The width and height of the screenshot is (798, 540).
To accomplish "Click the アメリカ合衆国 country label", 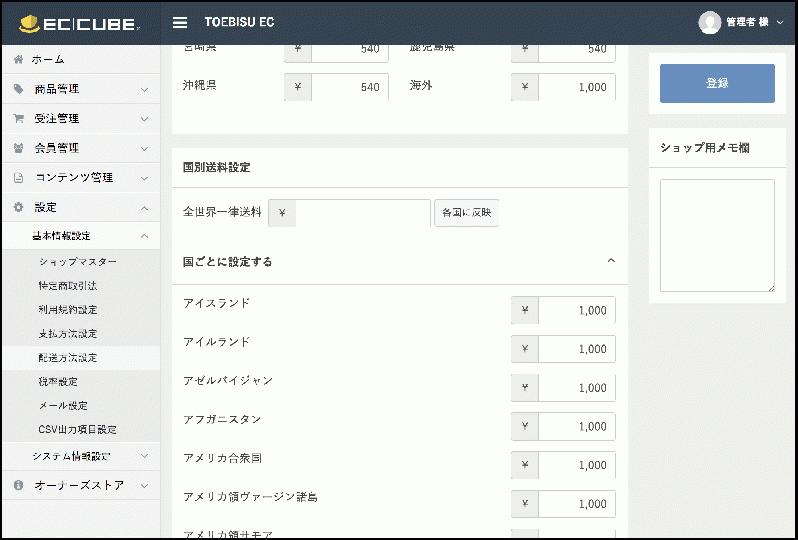I will [x=222, y=458].
